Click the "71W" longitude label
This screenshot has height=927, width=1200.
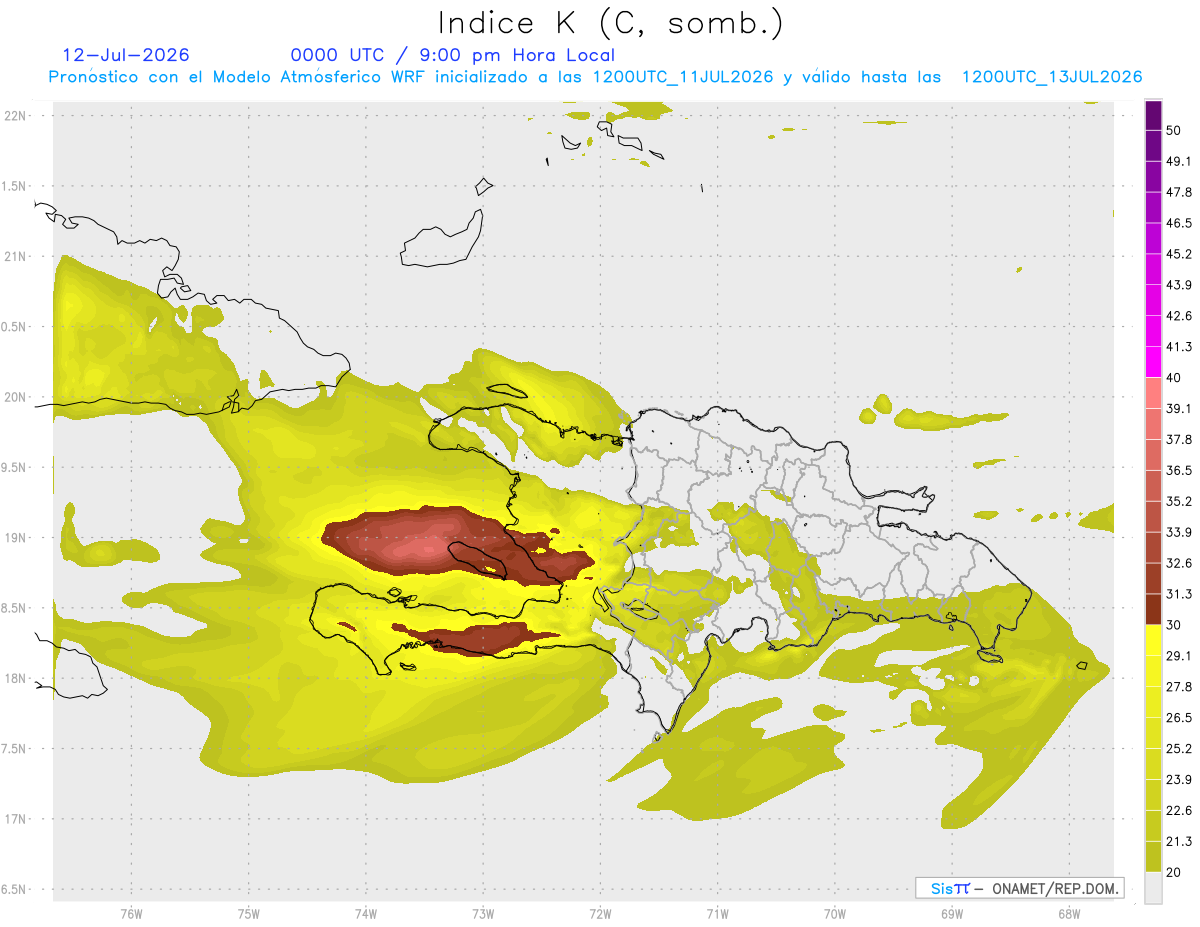[x=717, y=914]
